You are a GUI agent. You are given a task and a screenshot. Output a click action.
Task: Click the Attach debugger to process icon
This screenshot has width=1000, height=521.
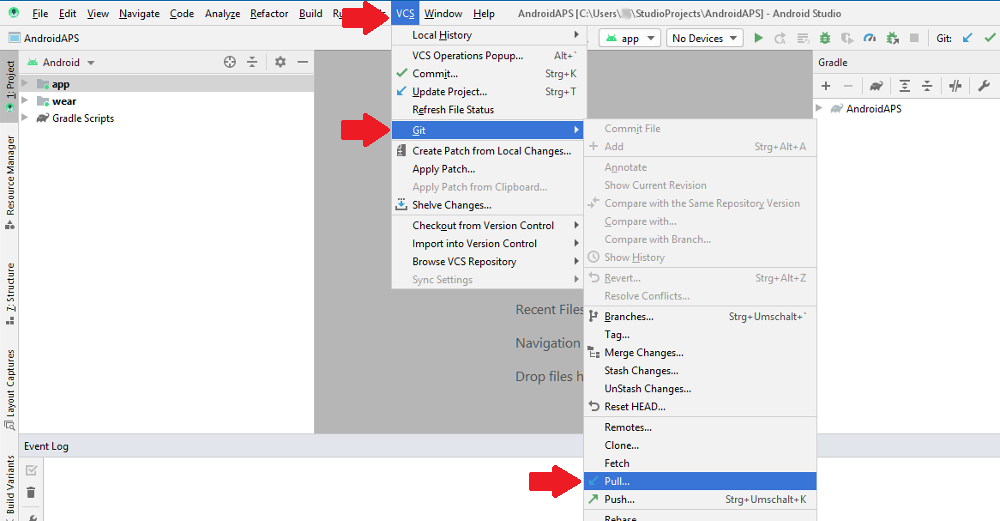(892, 38)
